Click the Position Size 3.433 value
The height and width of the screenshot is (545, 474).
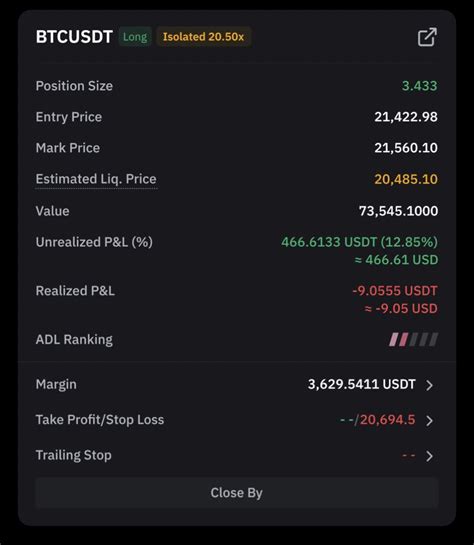[419, 86]
